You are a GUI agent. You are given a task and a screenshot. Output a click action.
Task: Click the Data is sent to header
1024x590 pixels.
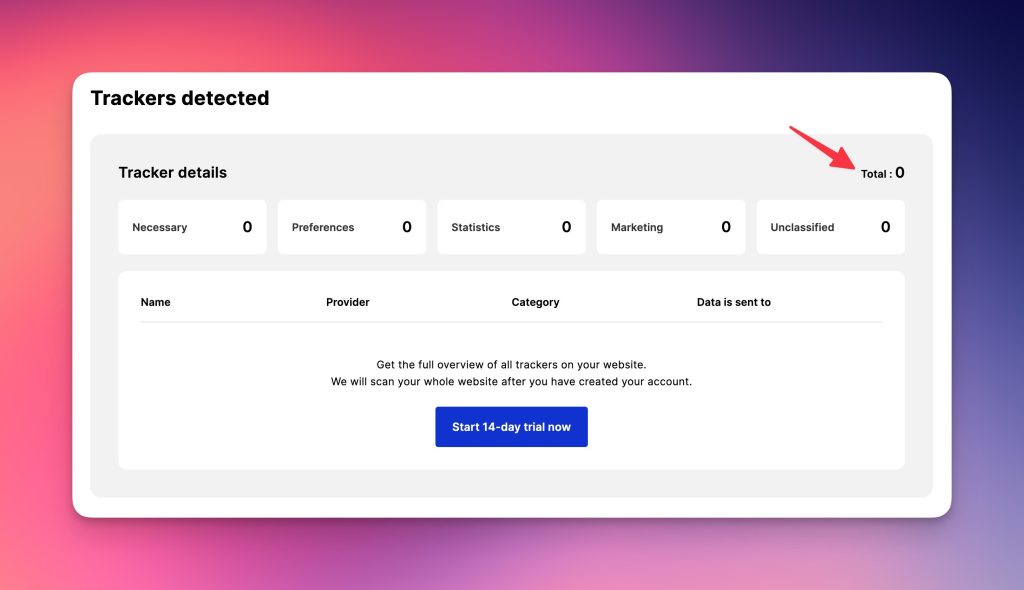click(x=734, y=302)
